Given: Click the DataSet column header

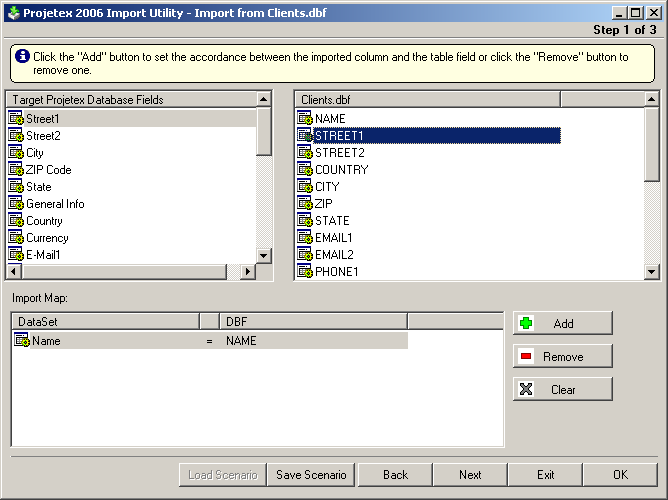Looking at the screenshot, I should click(x=105, y=321).
